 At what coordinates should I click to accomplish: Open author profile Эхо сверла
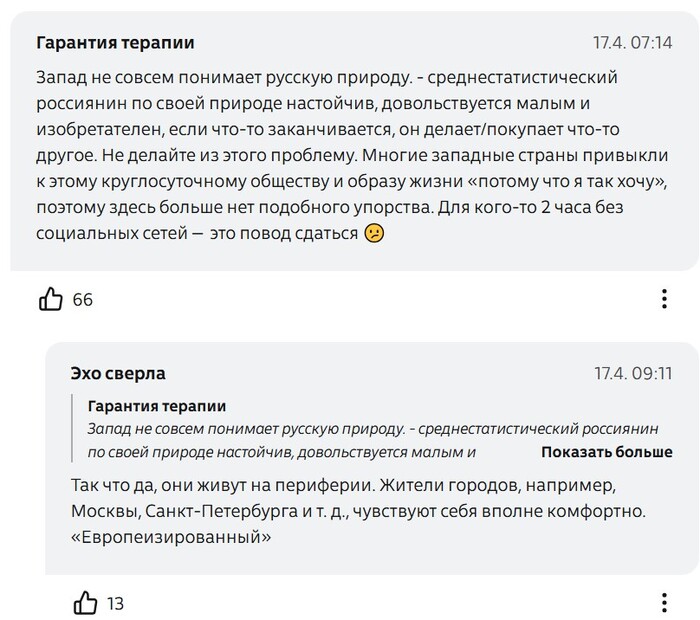118,373
